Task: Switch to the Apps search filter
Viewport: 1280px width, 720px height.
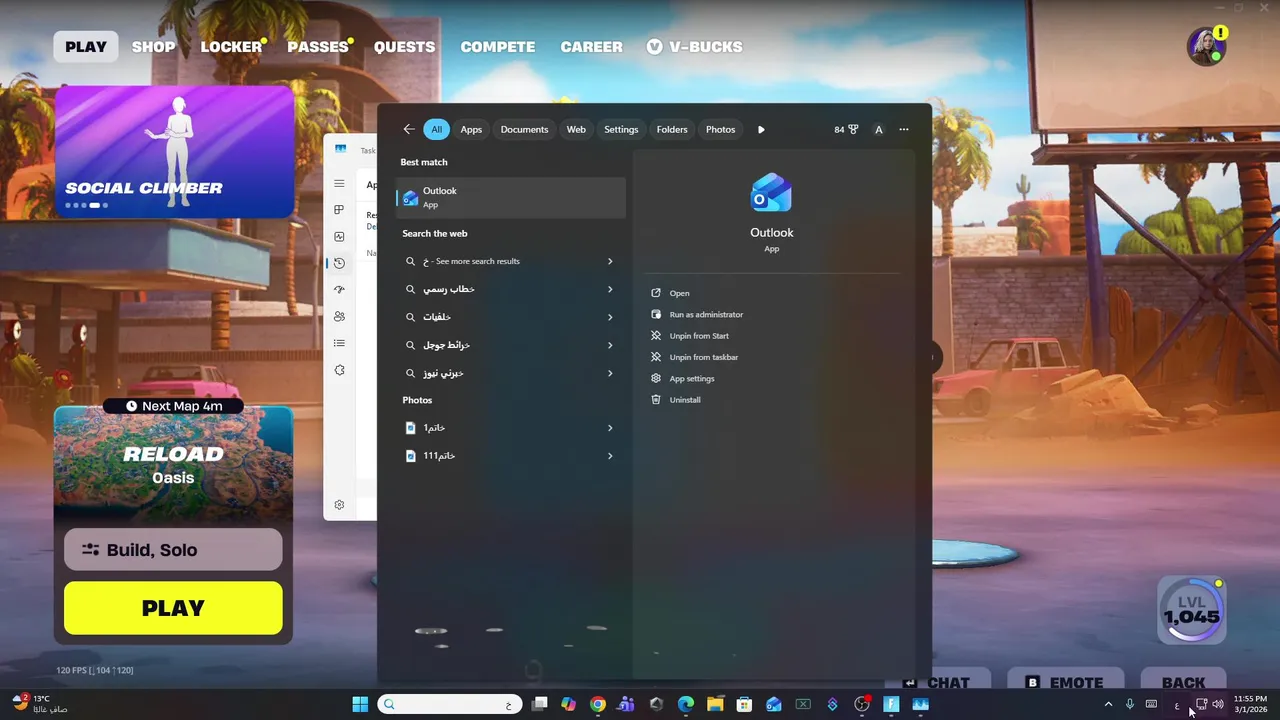Action: [x=471, y=129]
